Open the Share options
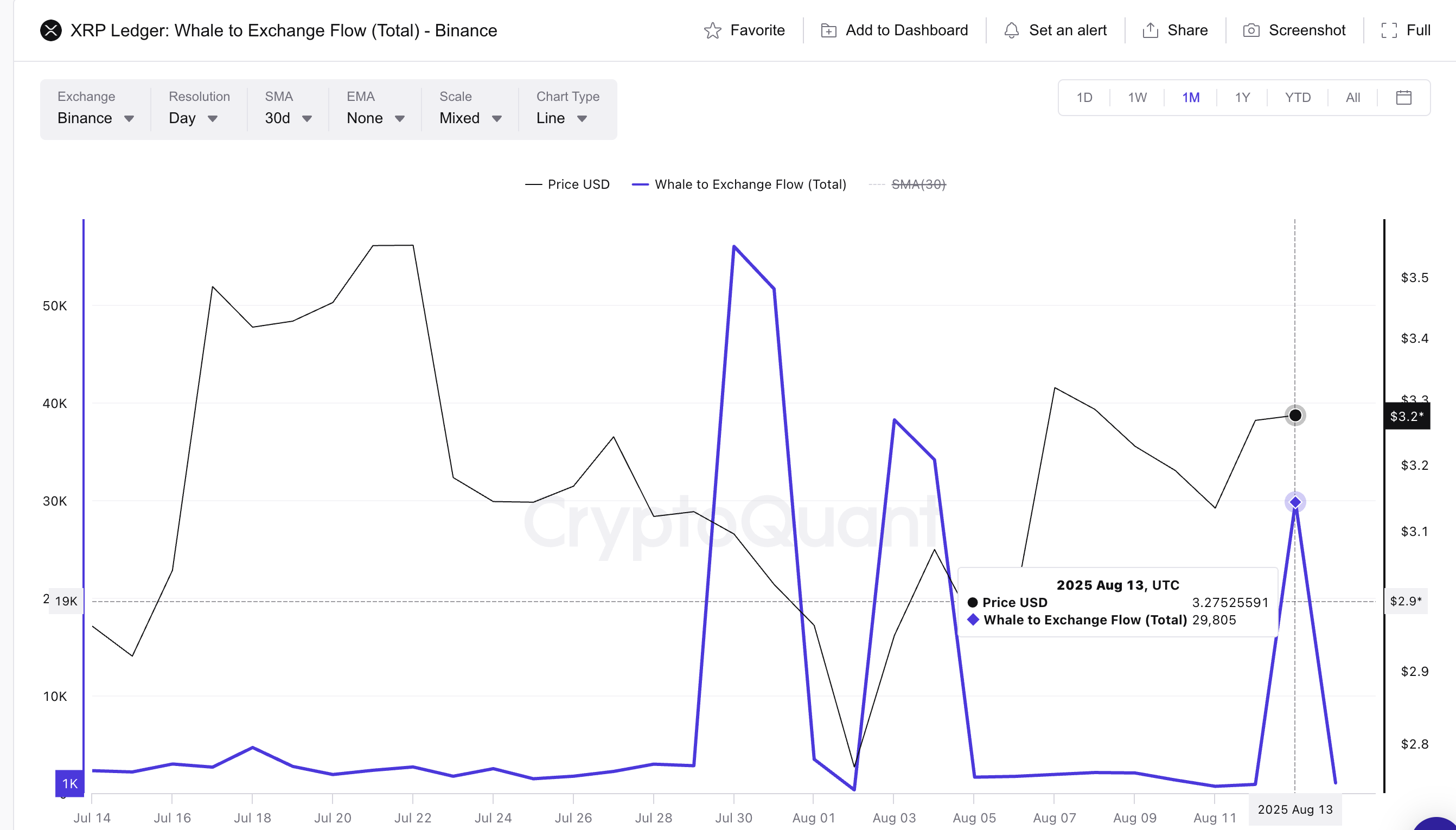Screen dimensions: 1456x830 (x=1151, y=30)
